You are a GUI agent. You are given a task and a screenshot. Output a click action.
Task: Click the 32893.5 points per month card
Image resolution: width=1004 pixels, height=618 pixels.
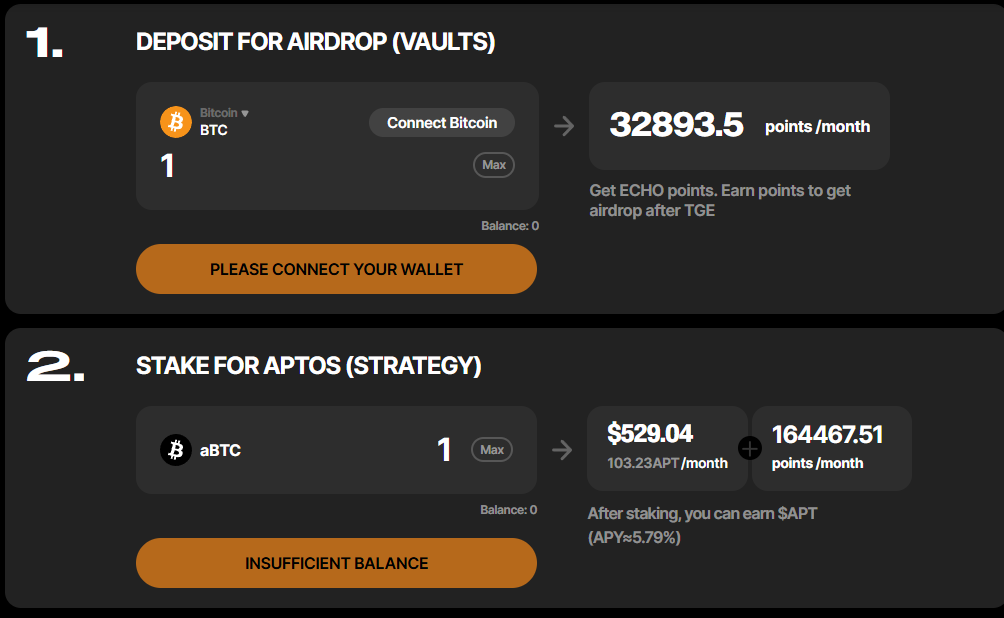pos(739,126)
